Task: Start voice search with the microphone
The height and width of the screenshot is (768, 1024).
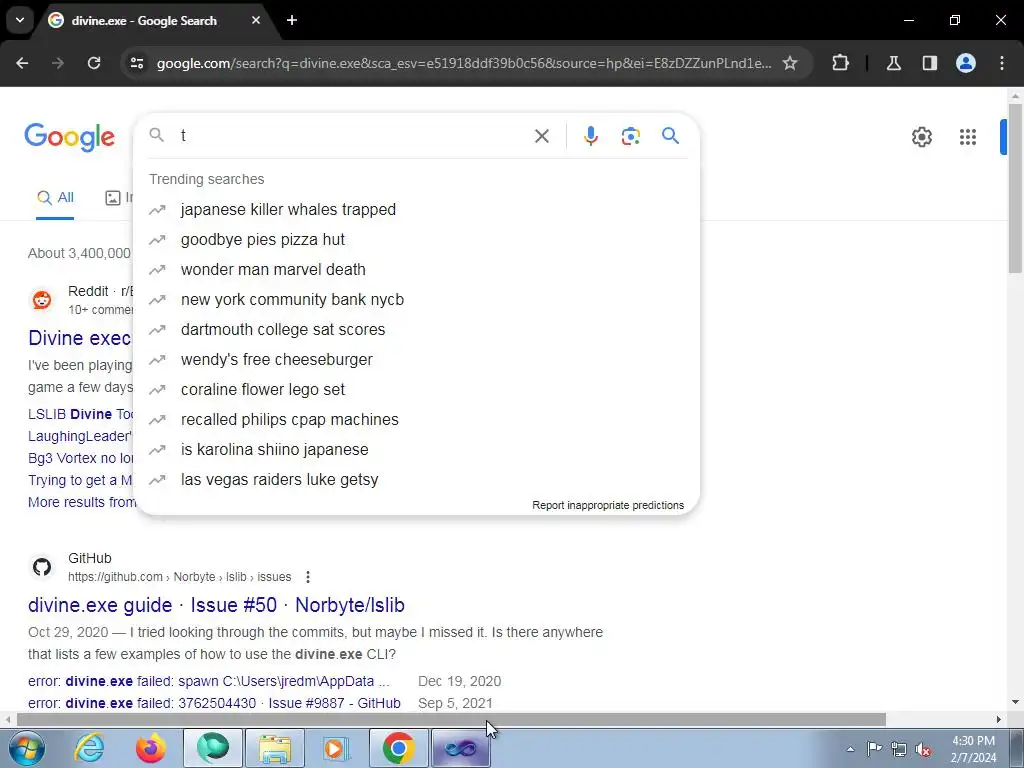Action: 590,136
